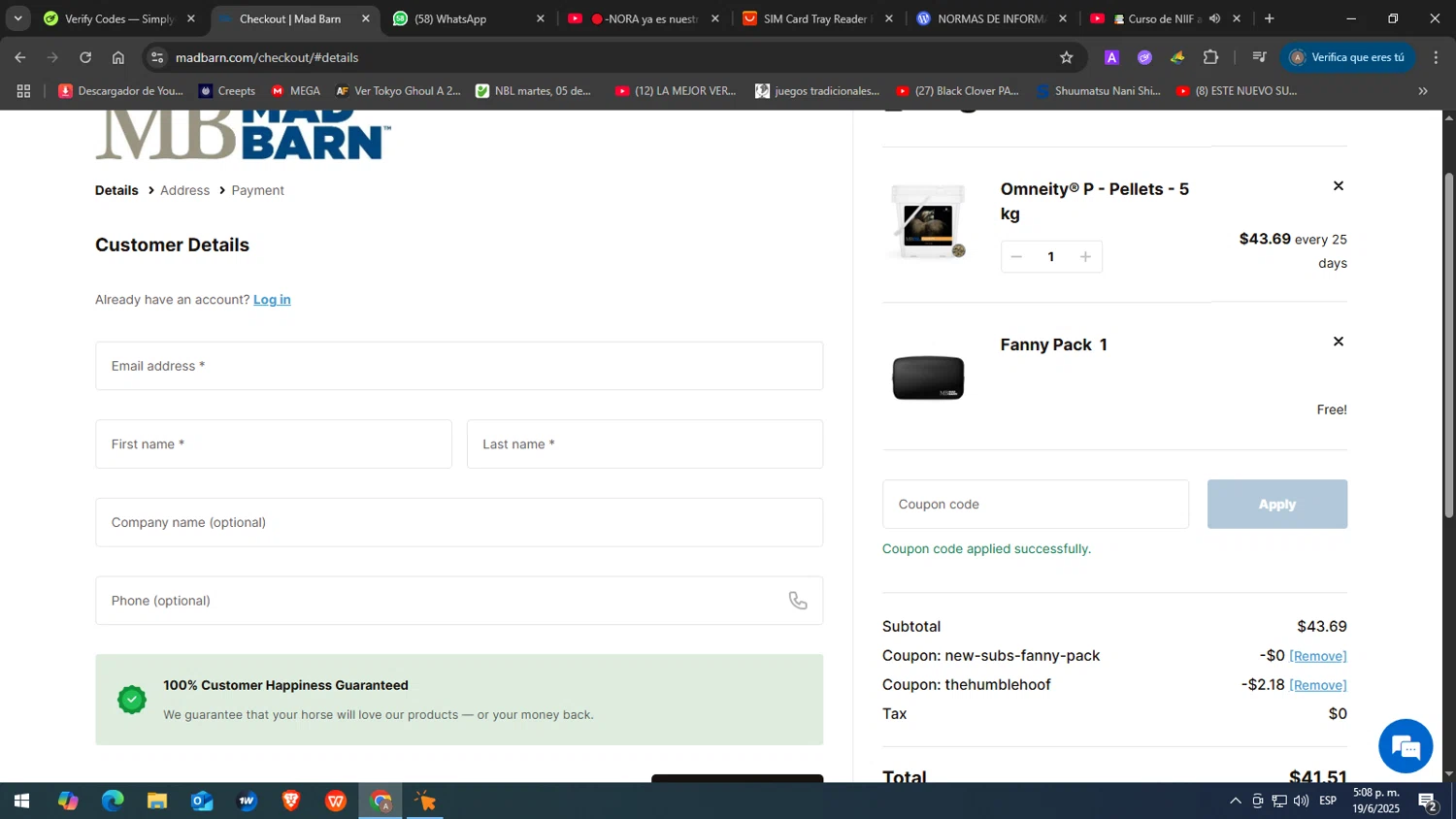
Task: Open the media control icon in the toolbar
Action: 1259,57
